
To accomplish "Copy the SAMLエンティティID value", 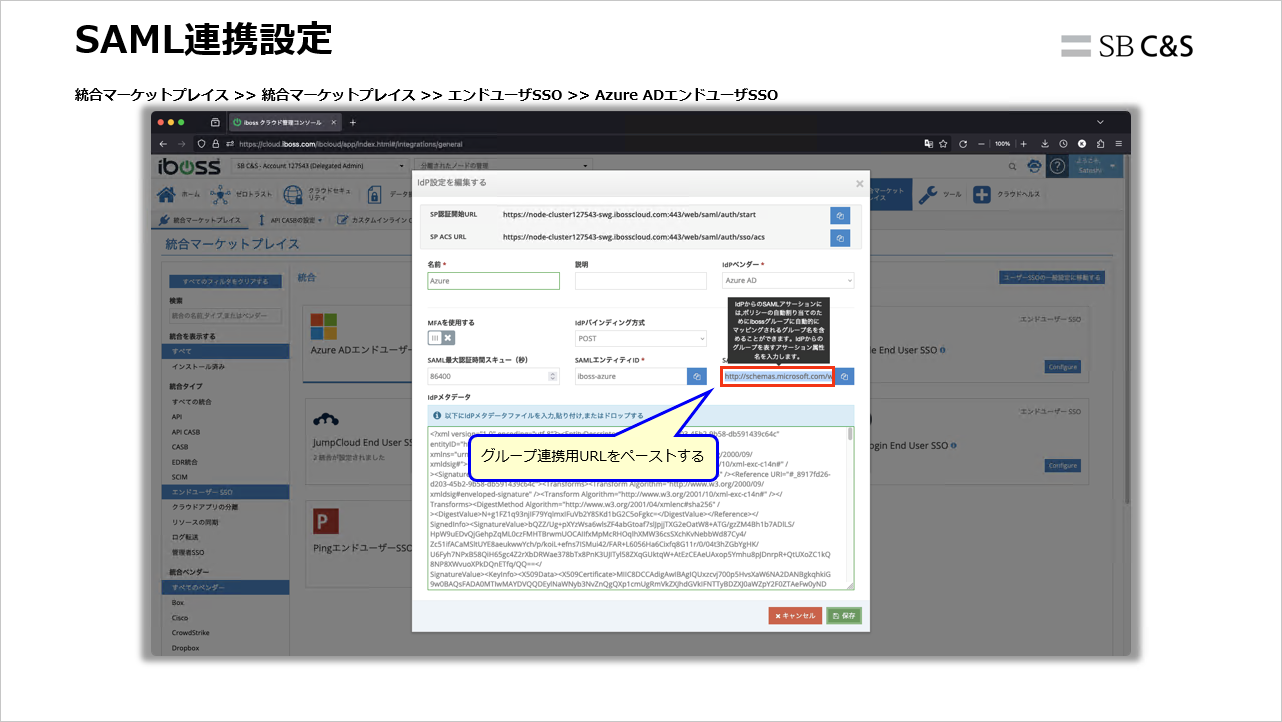I will coord(697,376).
